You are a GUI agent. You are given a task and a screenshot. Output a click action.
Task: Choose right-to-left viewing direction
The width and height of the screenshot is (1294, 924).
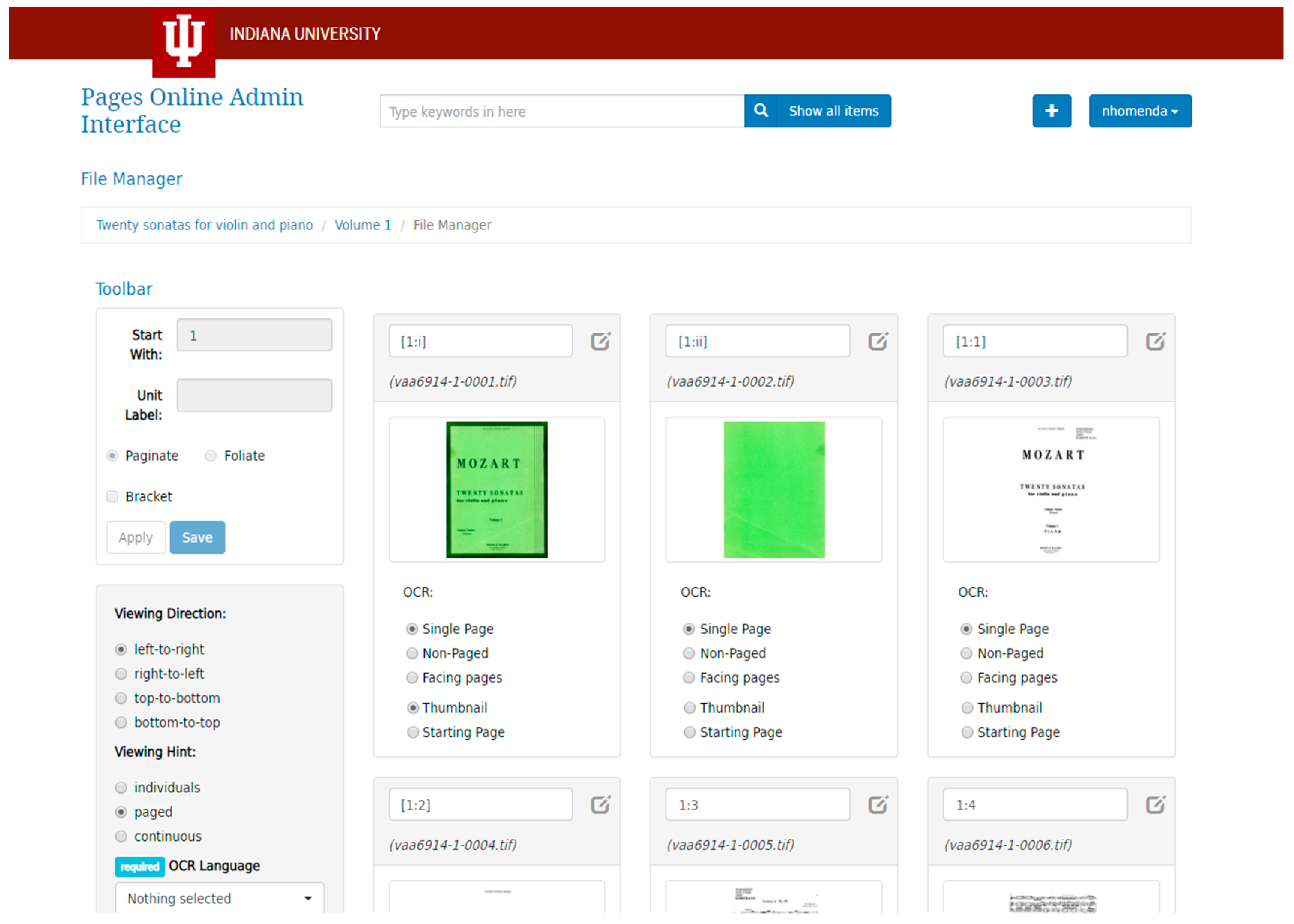point(121,674)
